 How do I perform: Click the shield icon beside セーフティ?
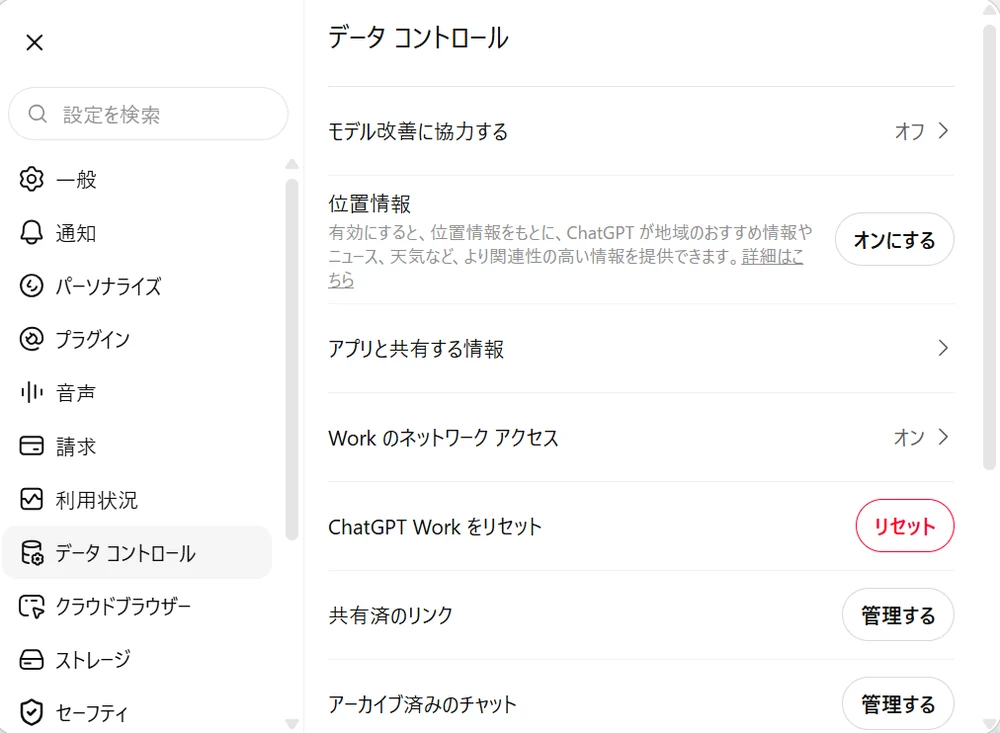(x=31, y=713)
